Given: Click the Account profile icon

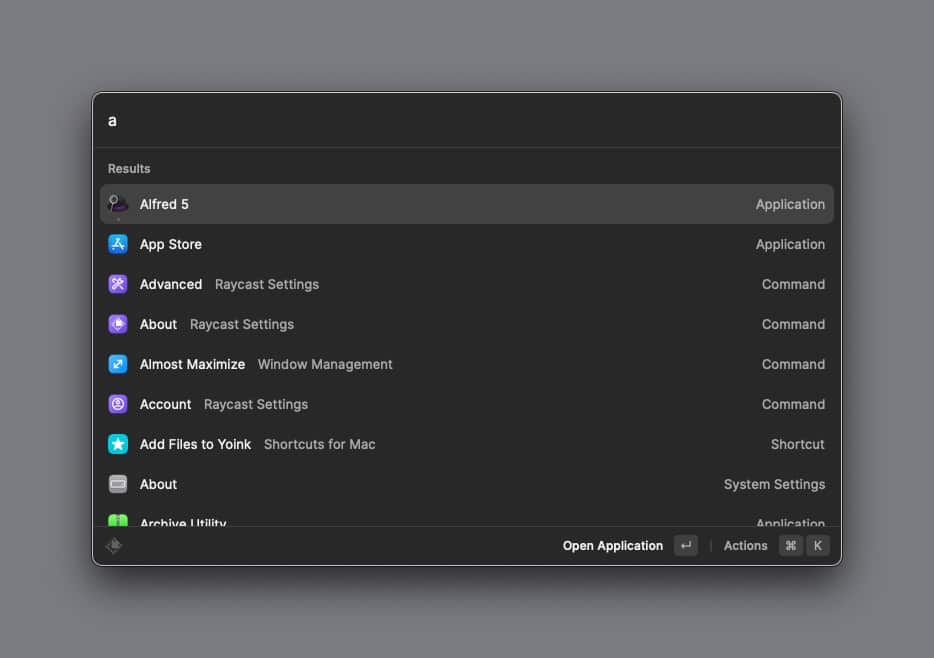Looking at the screenshot, I should [118, 404].
